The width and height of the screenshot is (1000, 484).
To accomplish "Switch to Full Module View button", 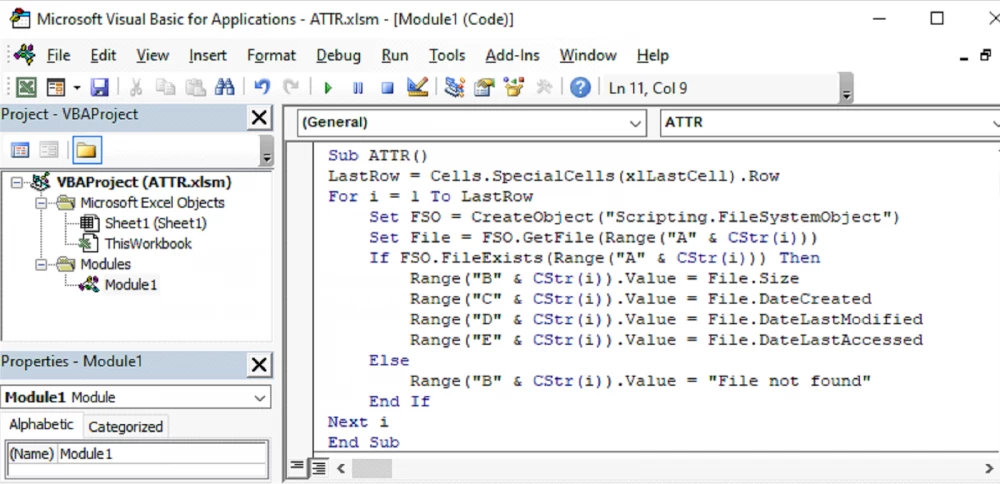I will [x=318, y=467].
